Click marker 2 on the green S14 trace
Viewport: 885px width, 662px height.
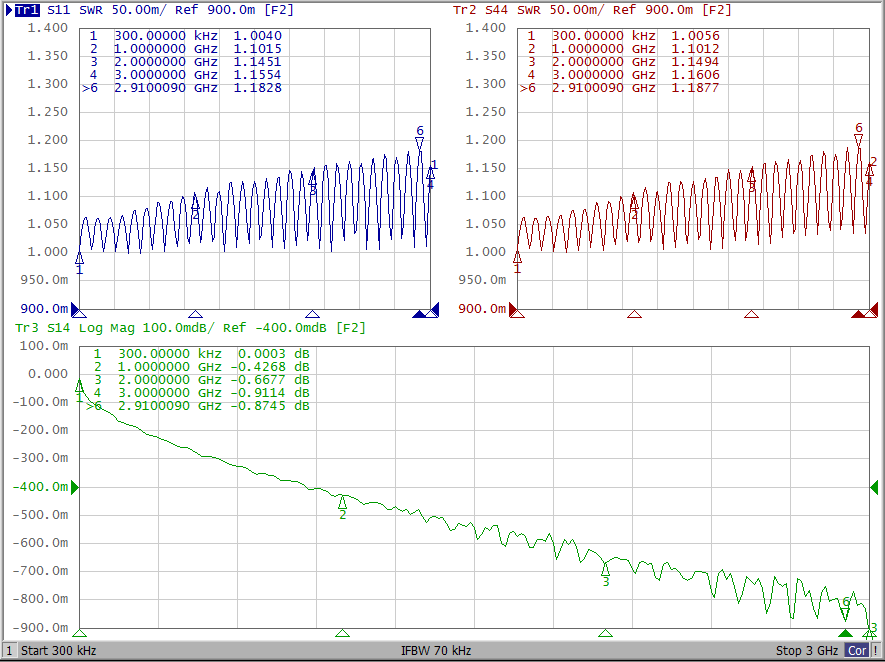click(342, 501)
